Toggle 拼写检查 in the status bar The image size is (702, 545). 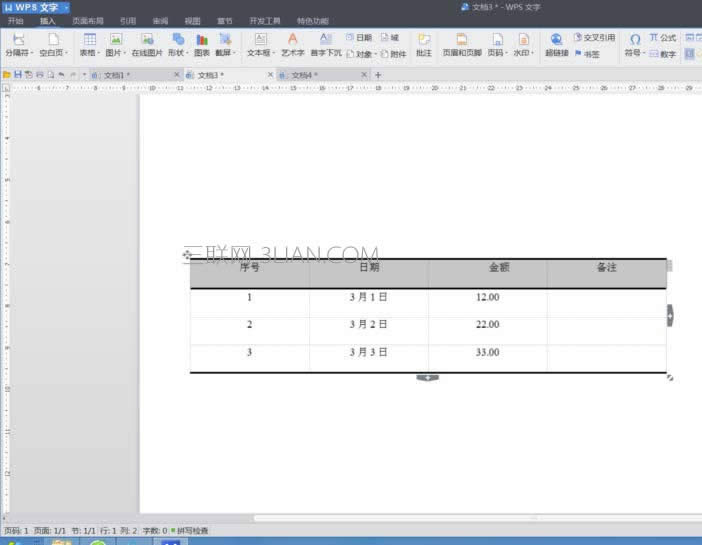click(190, 531)
